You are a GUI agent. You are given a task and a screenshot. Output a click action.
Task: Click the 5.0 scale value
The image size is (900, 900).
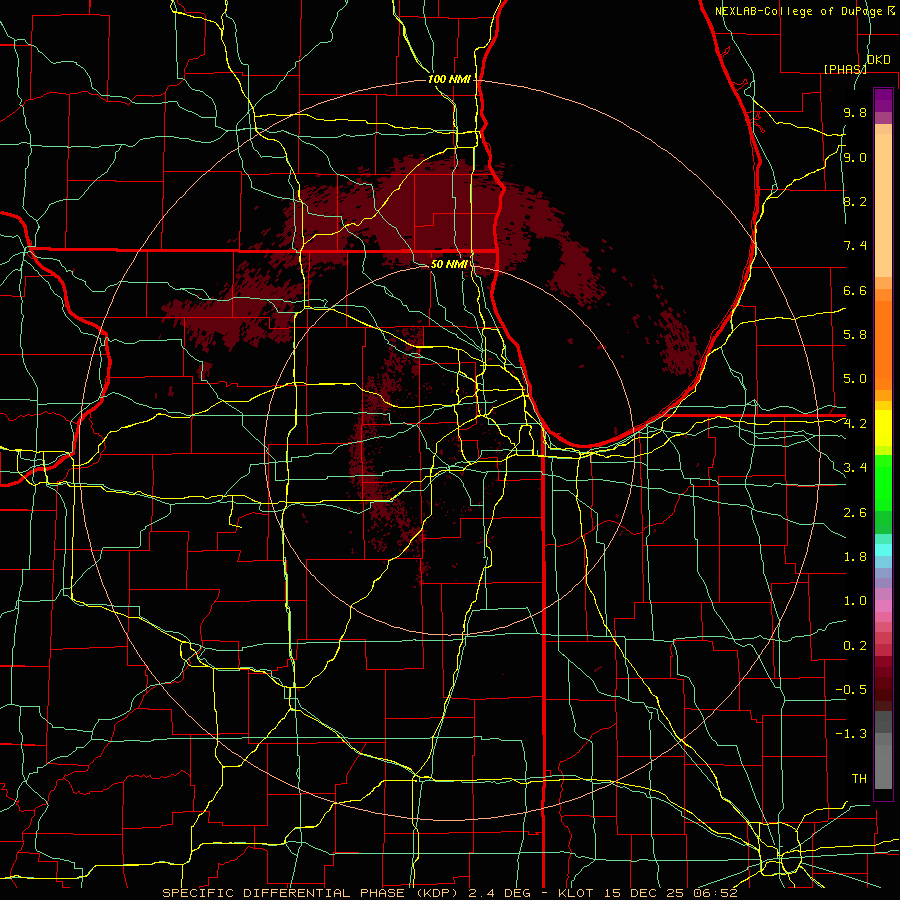(855, 379)
